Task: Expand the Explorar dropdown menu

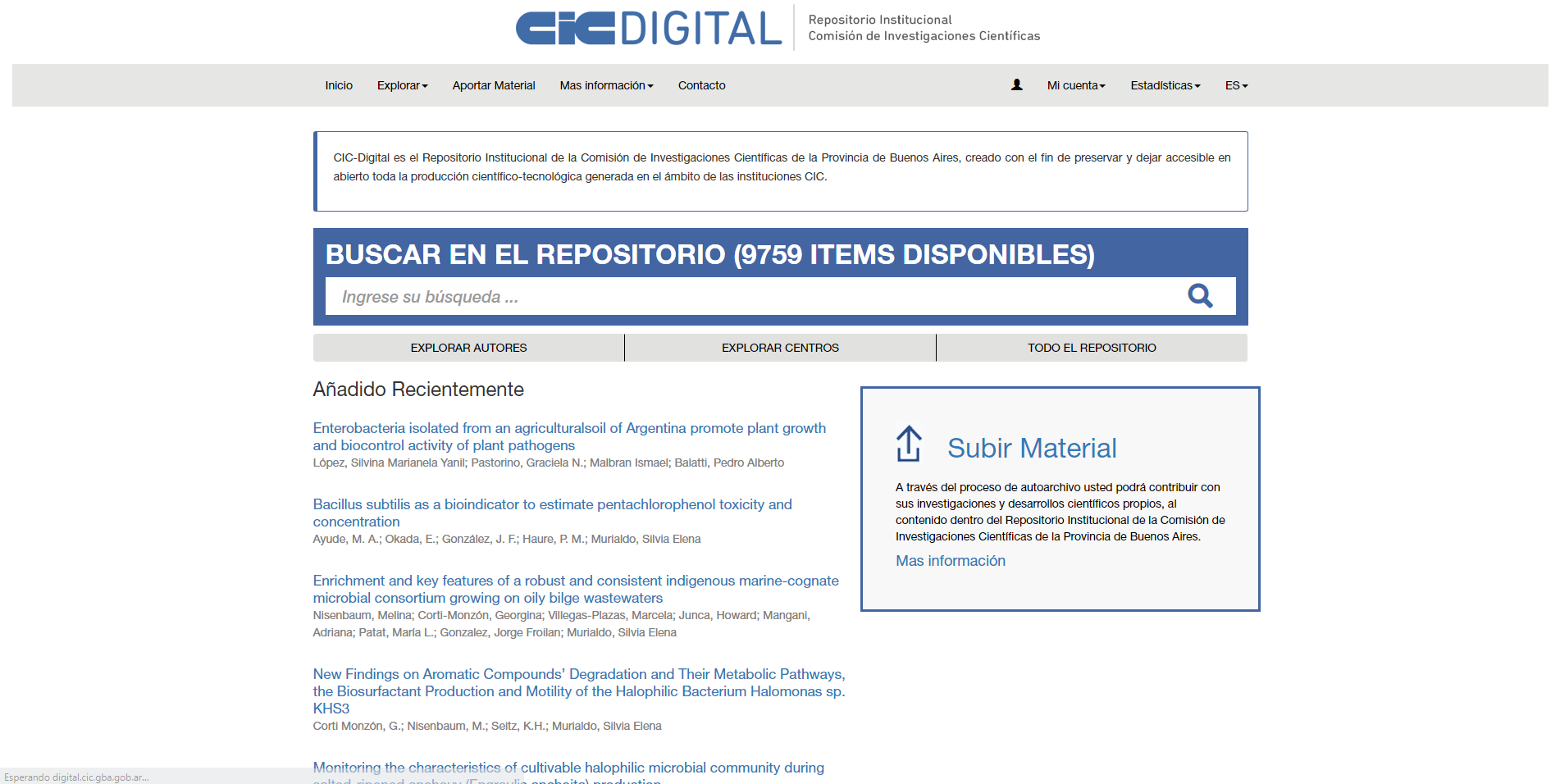Action: click(x=403, y=85)
